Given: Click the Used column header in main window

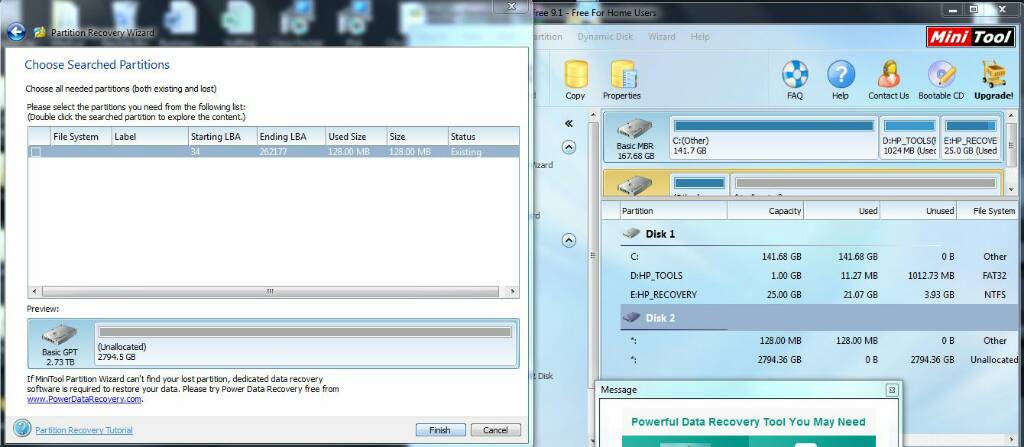Looking at the screenshot, I should tap(842, 211).
